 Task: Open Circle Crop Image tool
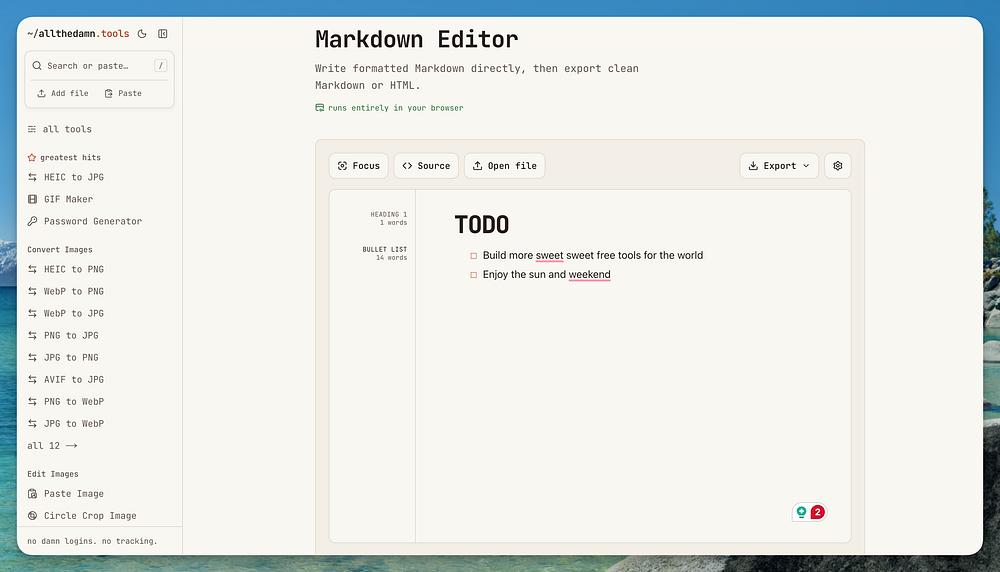pos(82,516)
